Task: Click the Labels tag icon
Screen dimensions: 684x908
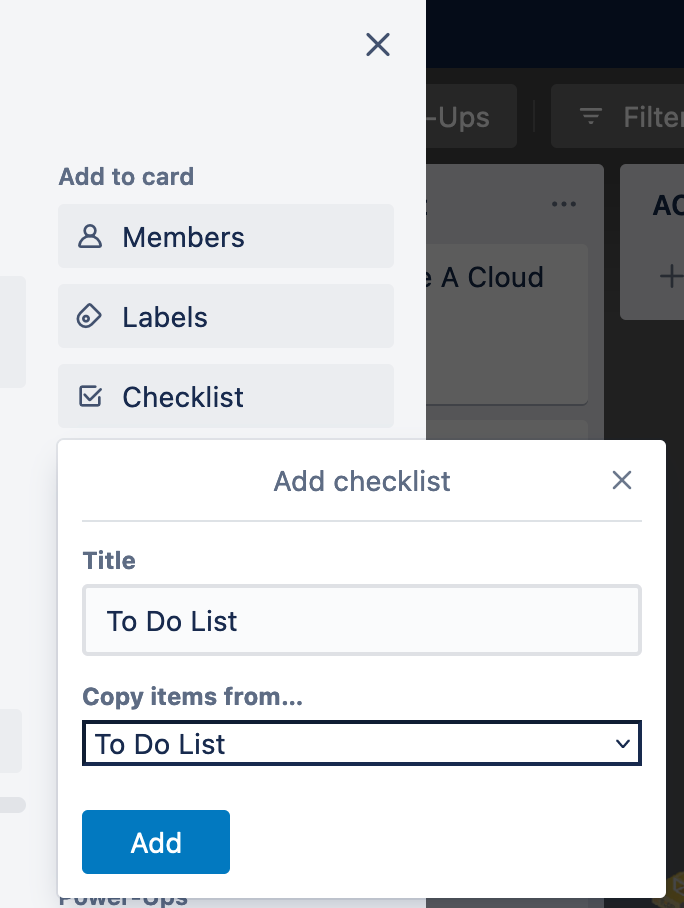Action: (90, 317)
